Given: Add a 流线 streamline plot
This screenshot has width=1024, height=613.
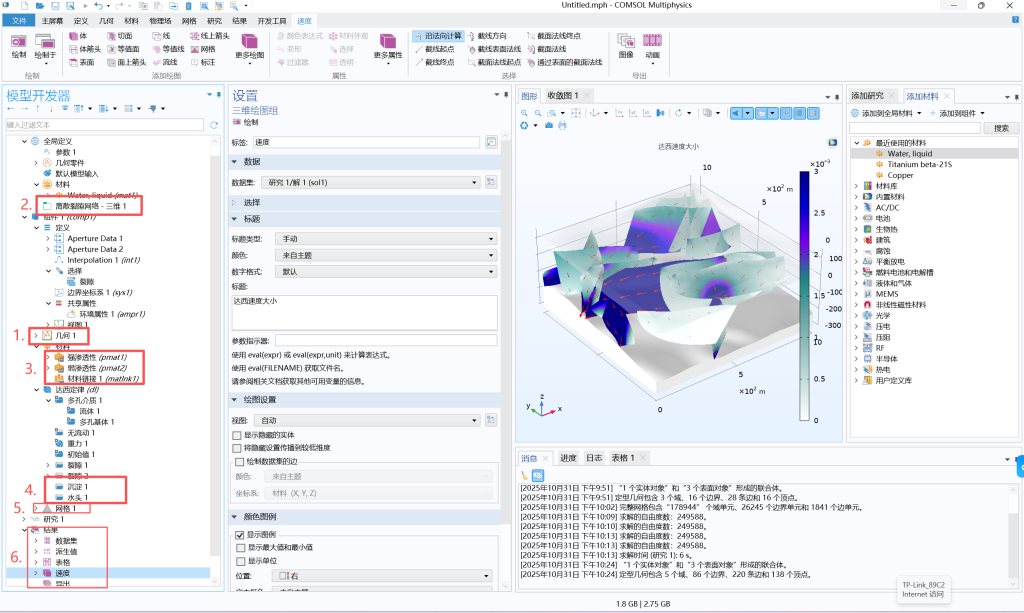Looking at the screenshot, I should pos(163,62).
